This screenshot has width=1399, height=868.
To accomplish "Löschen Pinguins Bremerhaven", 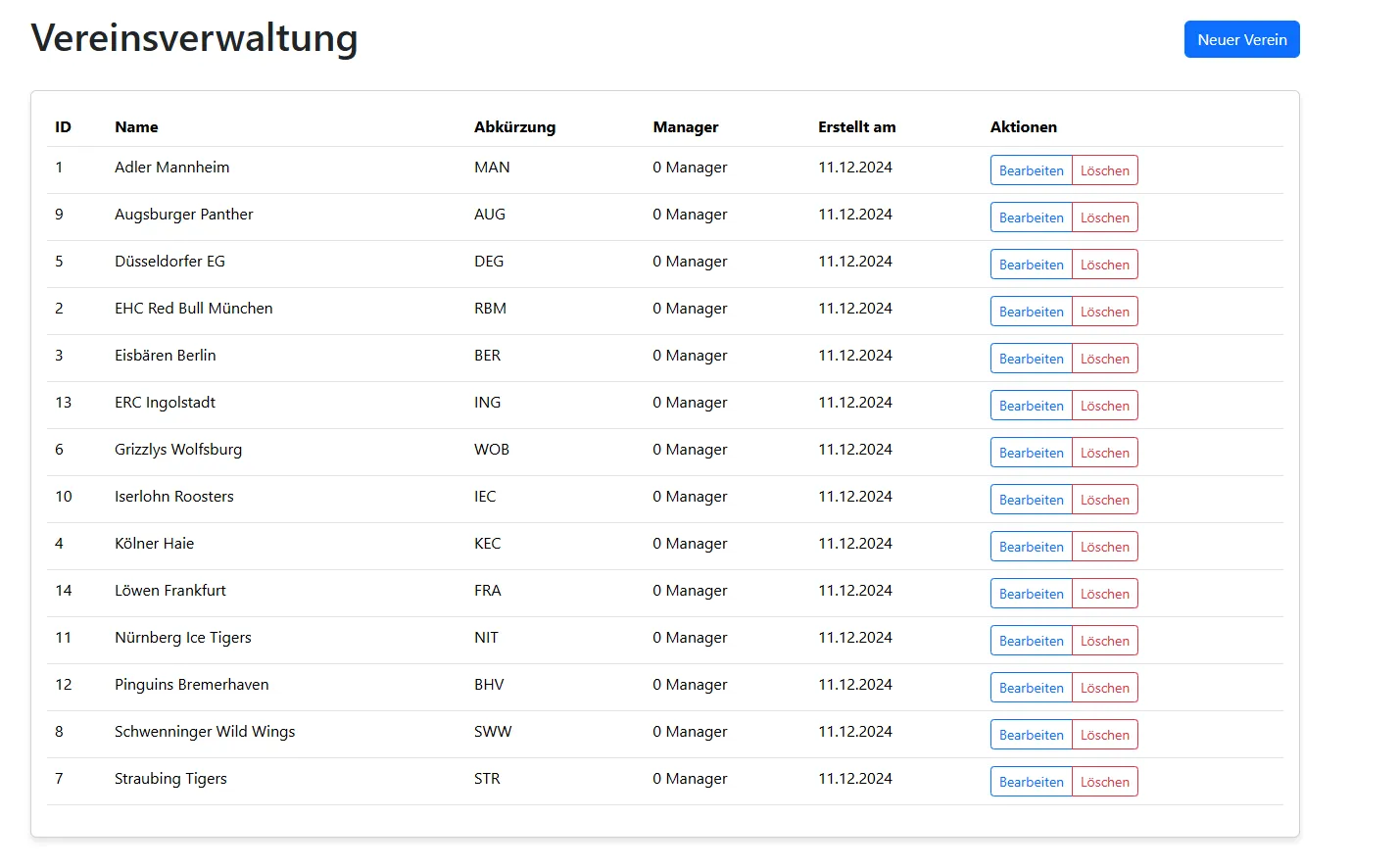I will (x=1105, y=688).
